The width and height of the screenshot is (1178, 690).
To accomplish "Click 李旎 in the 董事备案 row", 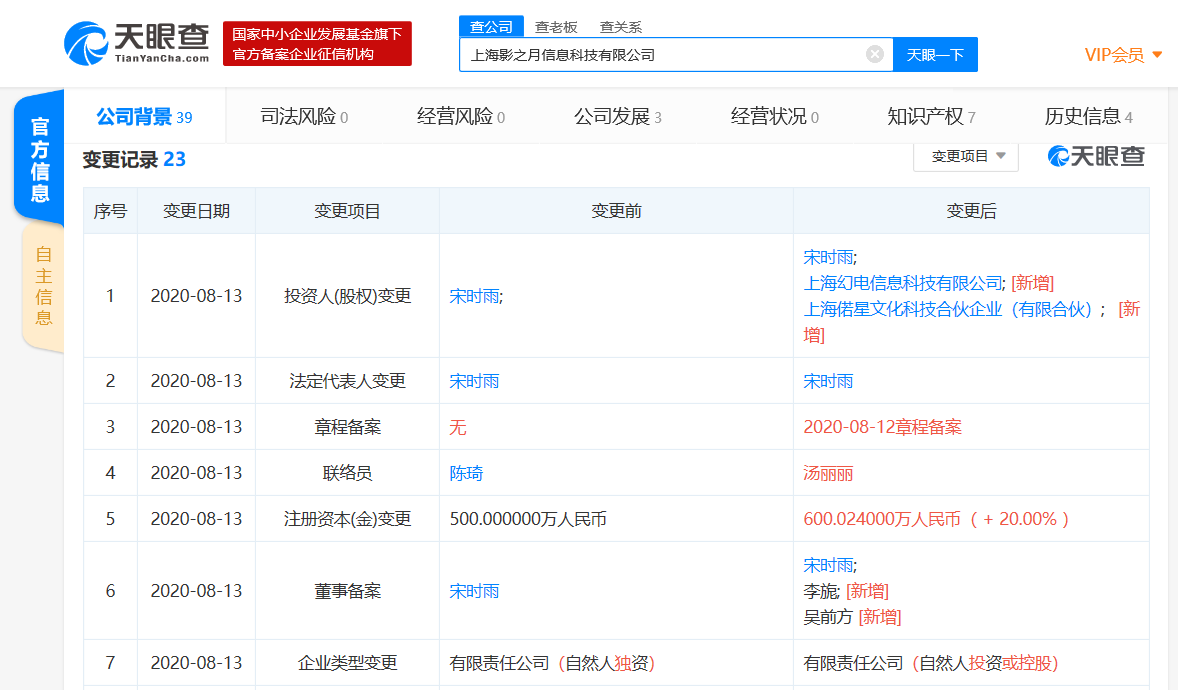I will (820, 592).
